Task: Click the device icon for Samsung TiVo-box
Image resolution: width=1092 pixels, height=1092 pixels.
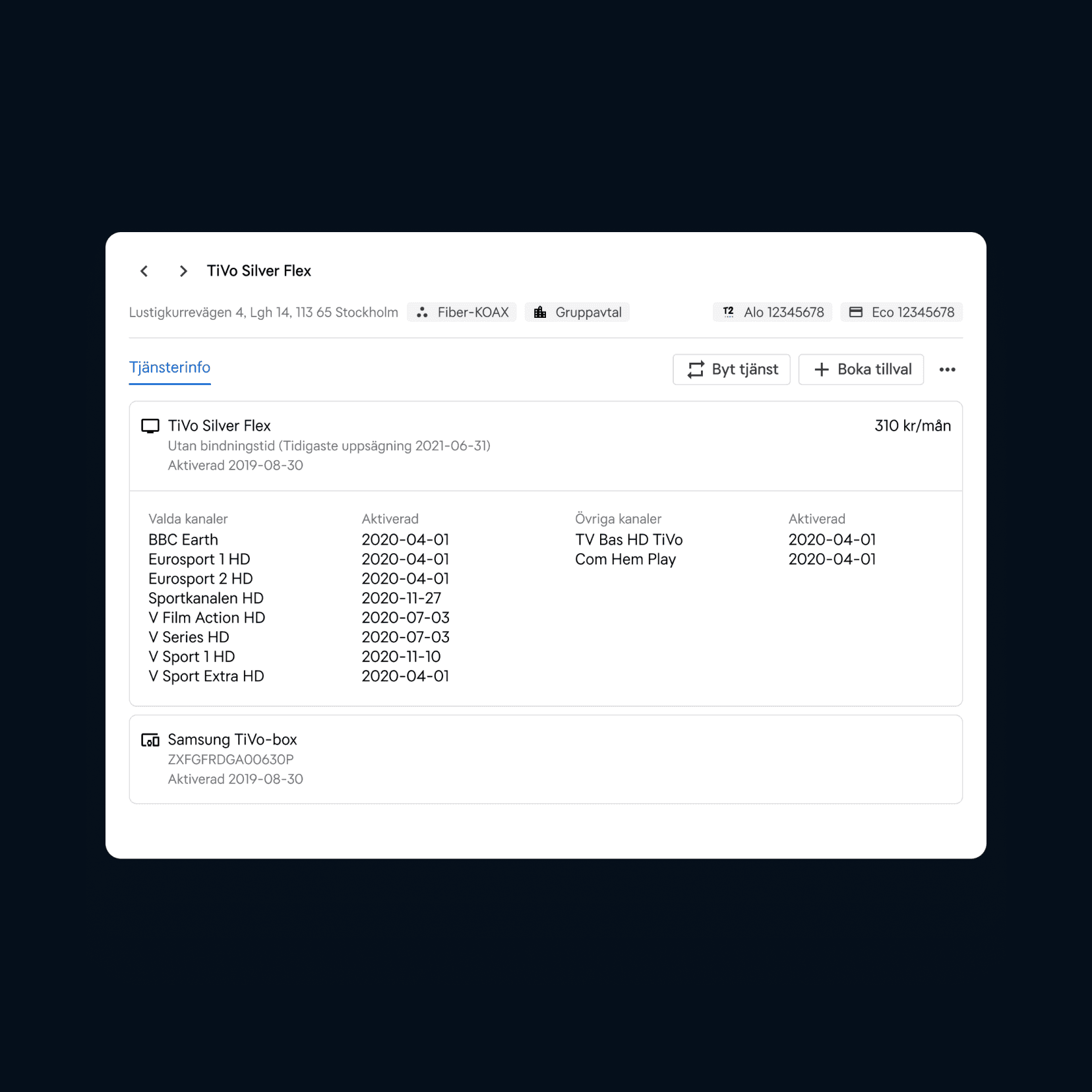Action: tap(150, 740)
